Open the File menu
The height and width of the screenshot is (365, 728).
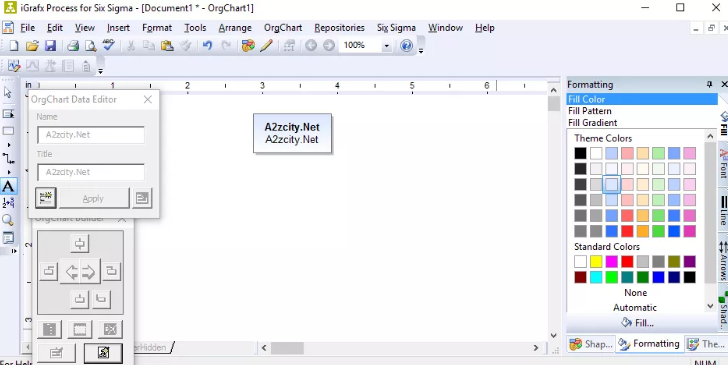(x=27, y=28)
